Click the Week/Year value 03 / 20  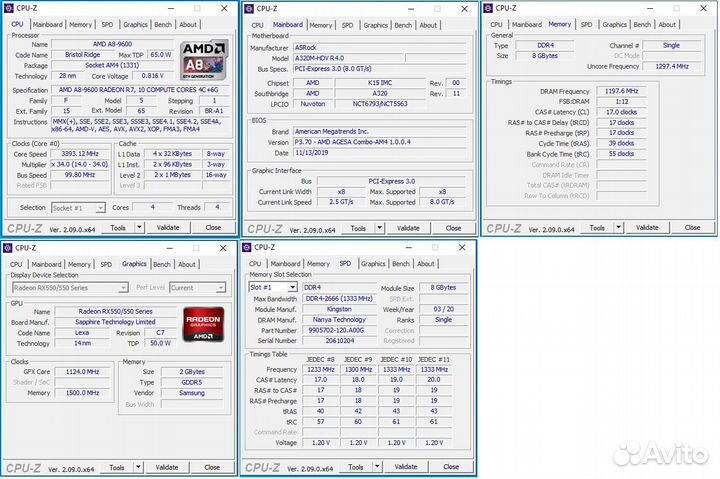click(443, 309)
